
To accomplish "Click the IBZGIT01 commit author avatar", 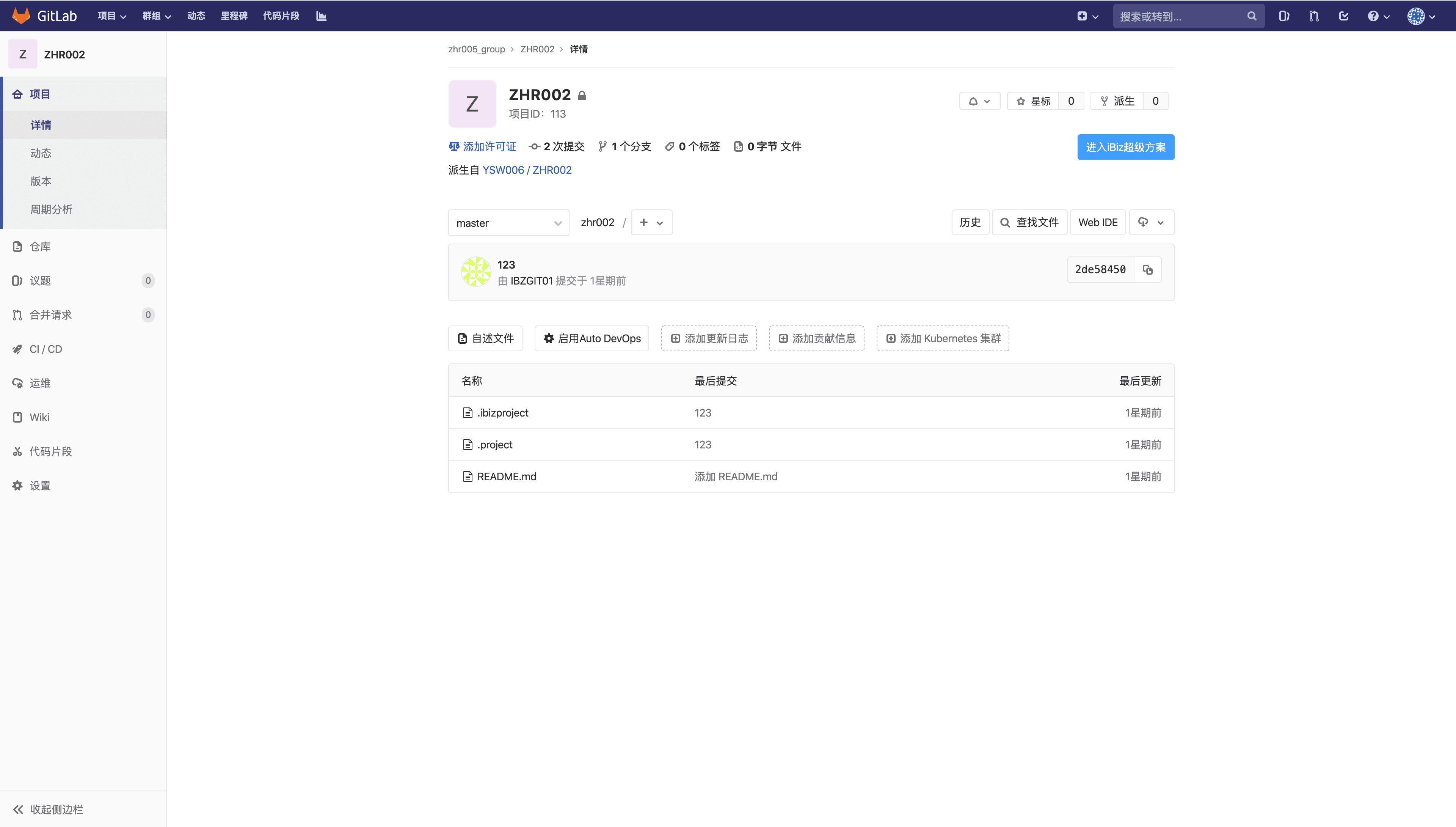I will tap(476, 272).
